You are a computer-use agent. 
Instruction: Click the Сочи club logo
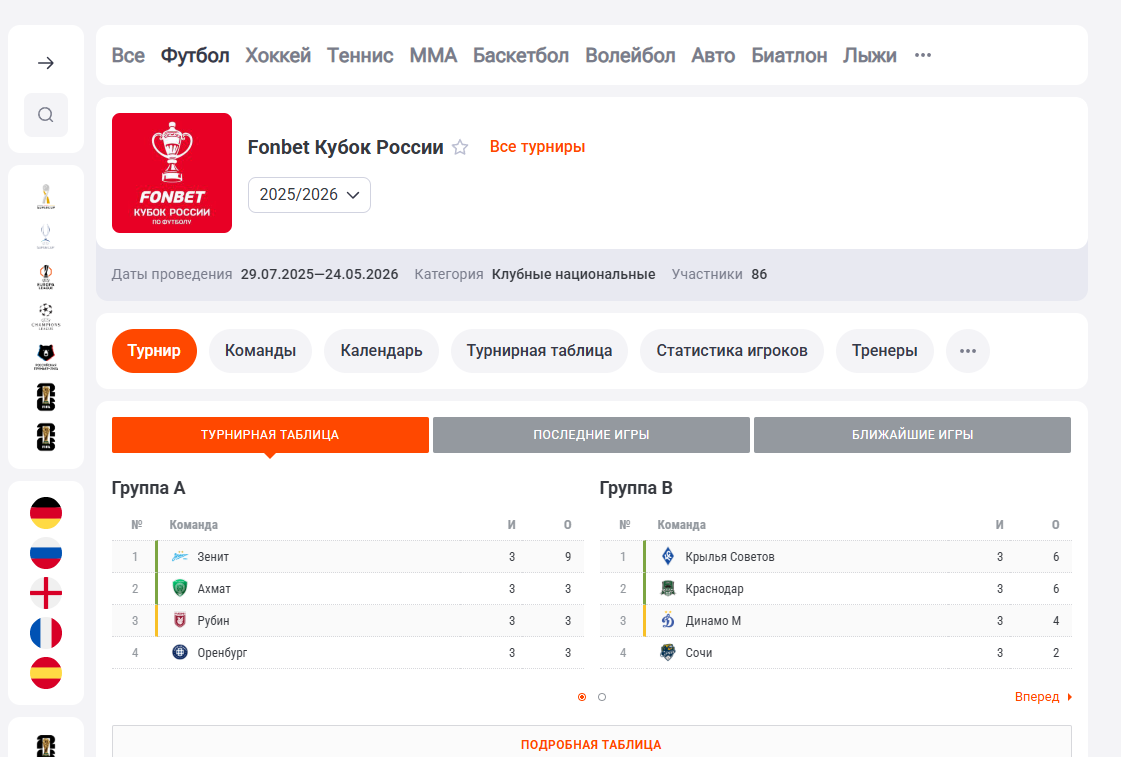[668, 652]
